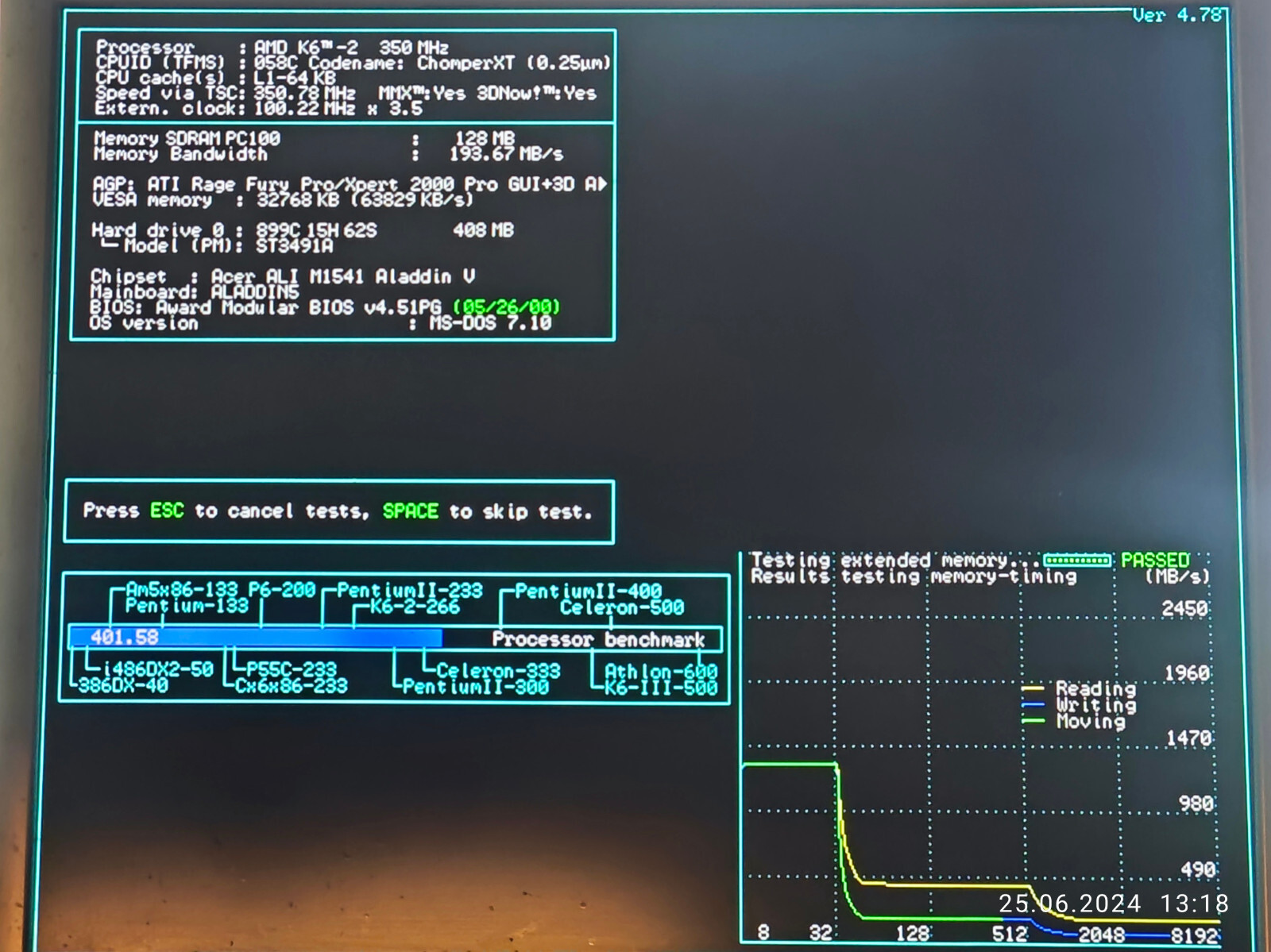Click the '193.67 MB/s' bandwidth value

coord(506,154)
